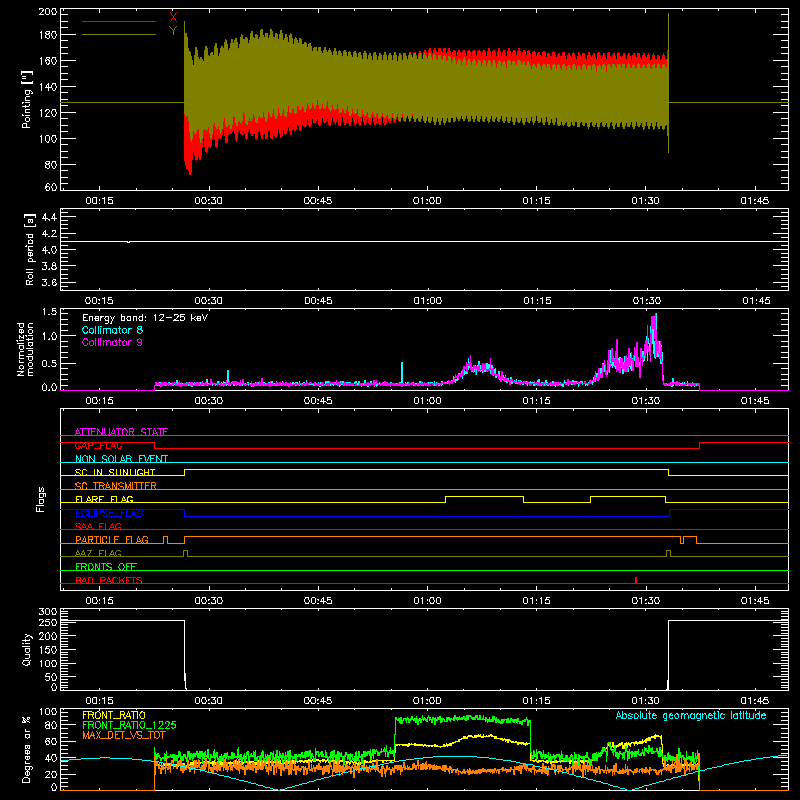Click the 'Energy band: 12-25 keV' text
This screenshot has width=800, height=800.
(x=145, y=318)
